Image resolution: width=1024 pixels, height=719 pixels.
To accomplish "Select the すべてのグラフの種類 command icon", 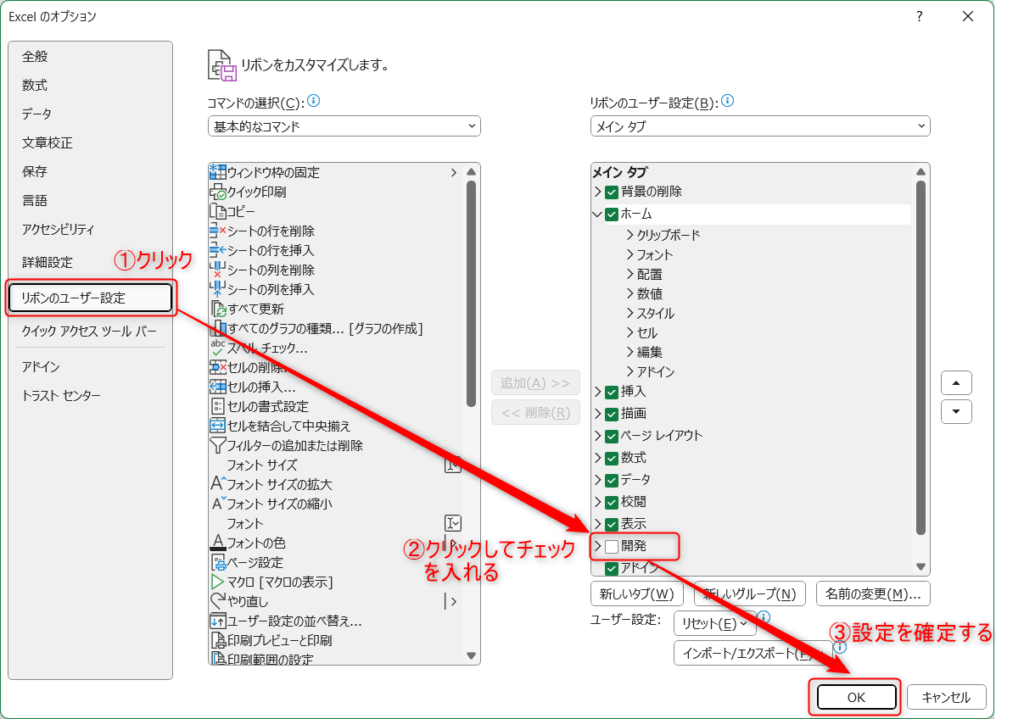I will [218, 328].
